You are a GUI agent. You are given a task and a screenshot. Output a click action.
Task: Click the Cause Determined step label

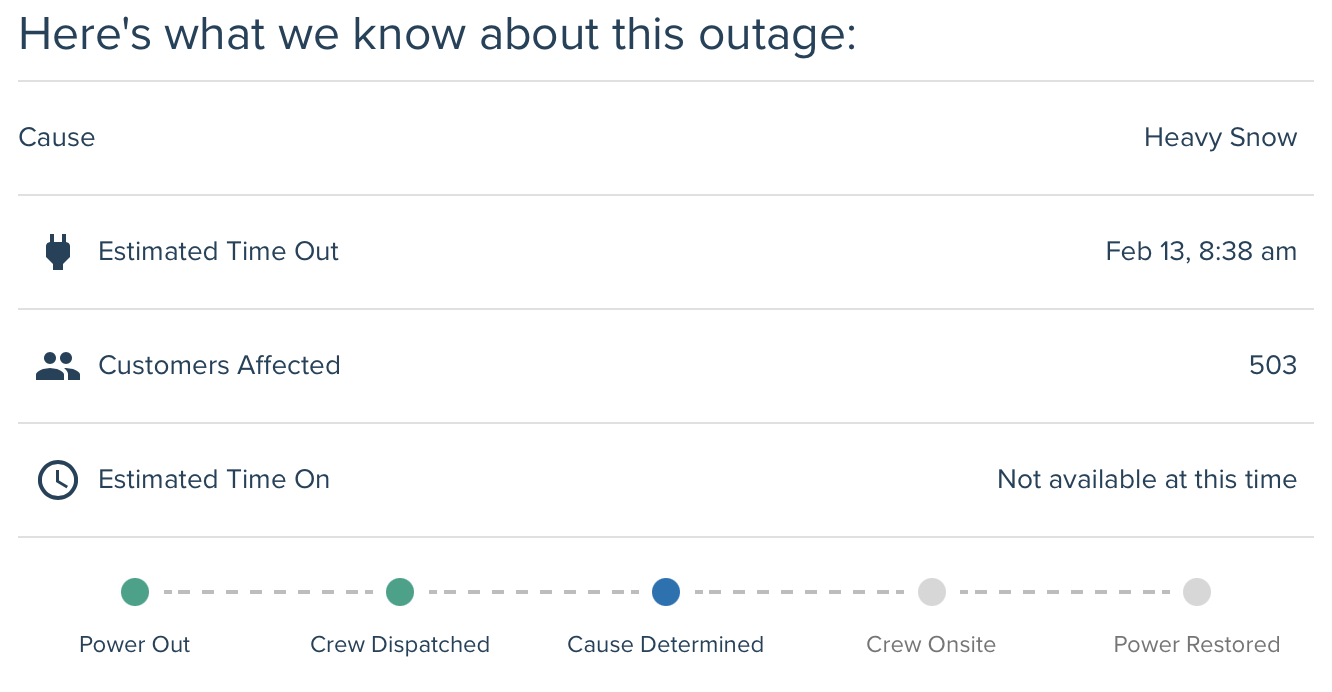666,645
